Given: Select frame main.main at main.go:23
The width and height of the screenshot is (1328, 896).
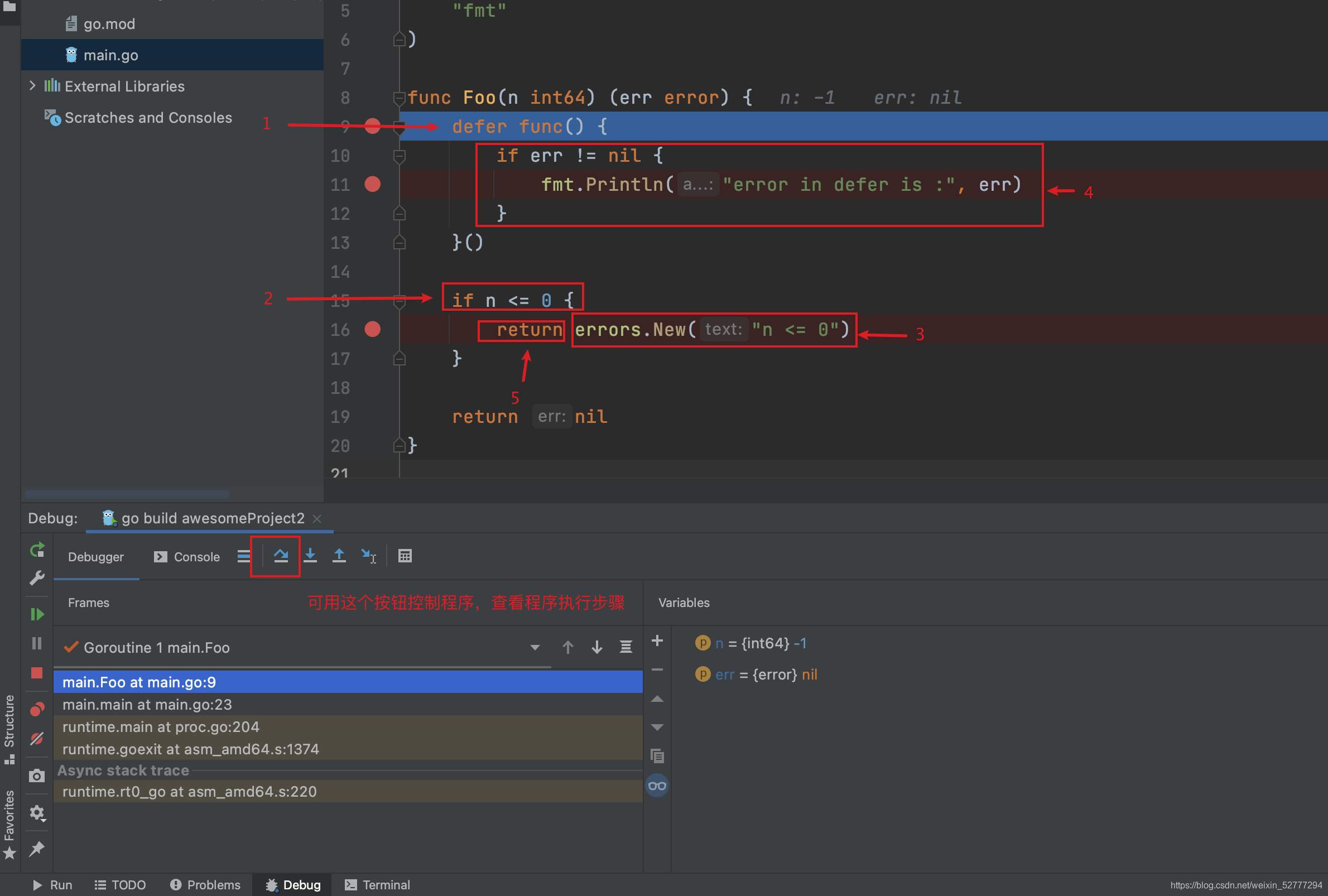Looking at the screenshot, I should [348, 704].
